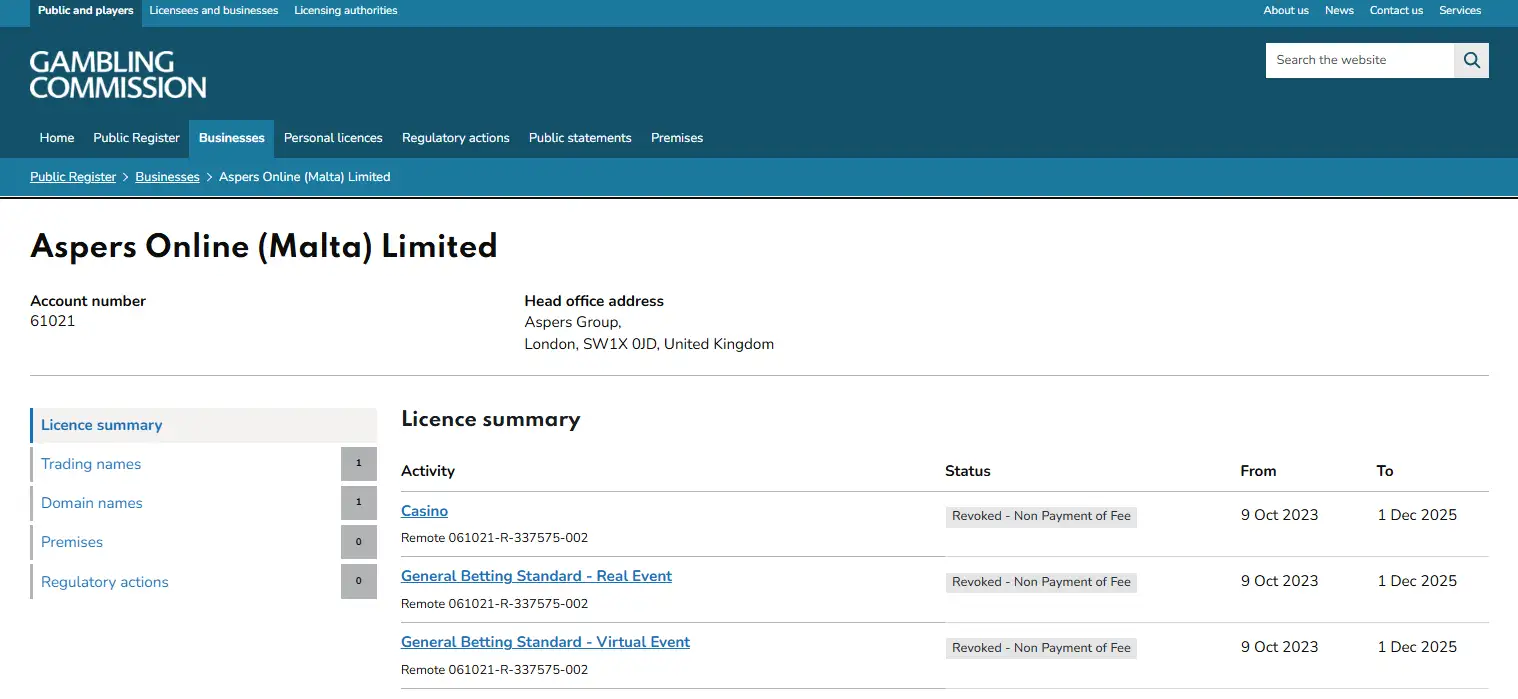Image resolution: width=1518 pixels, height=699 pixels.
Task: Open Regulatory actions in main navigation
Action: 456,138
